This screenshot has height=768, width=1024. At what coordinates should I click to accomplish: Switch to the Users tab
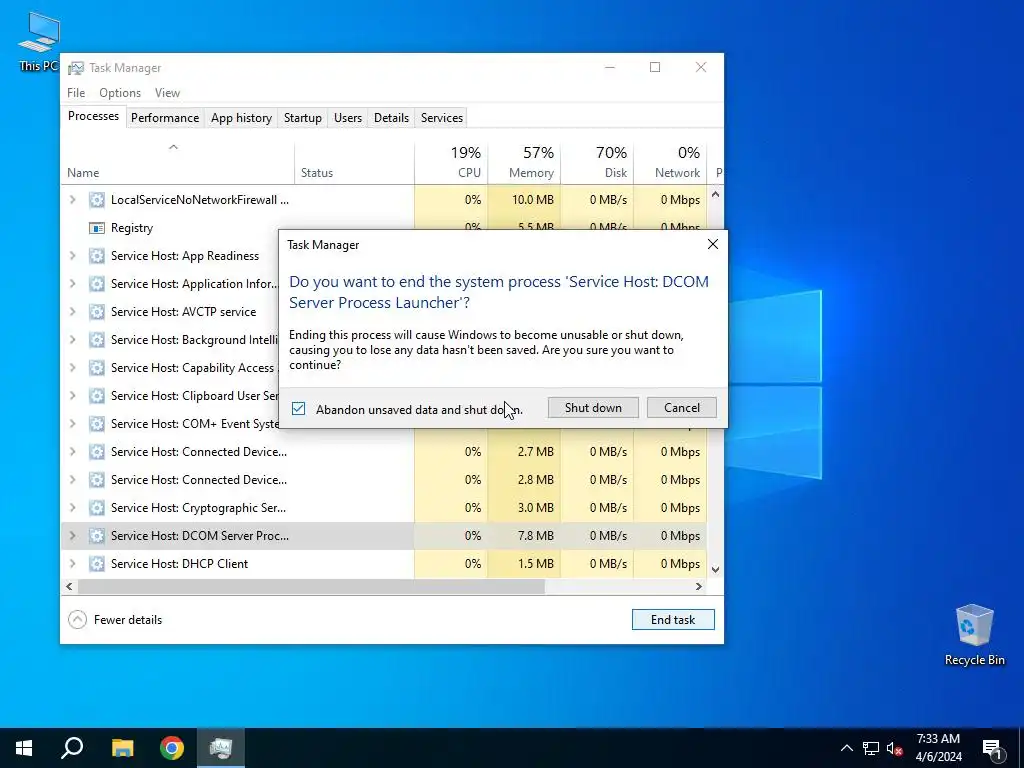tap(347, 118)
